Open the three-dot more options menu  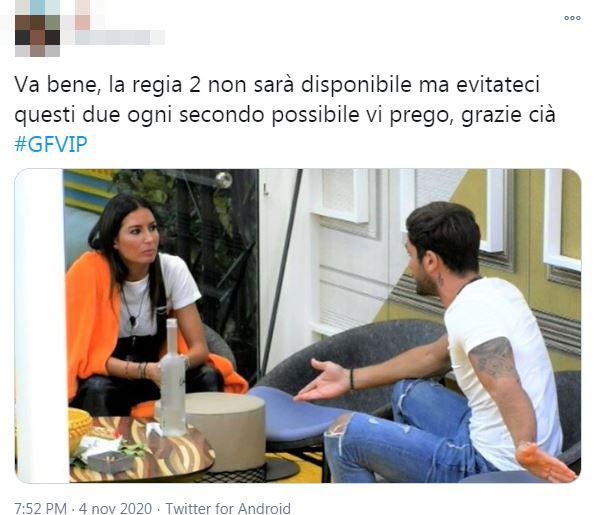tap(572, 18)
